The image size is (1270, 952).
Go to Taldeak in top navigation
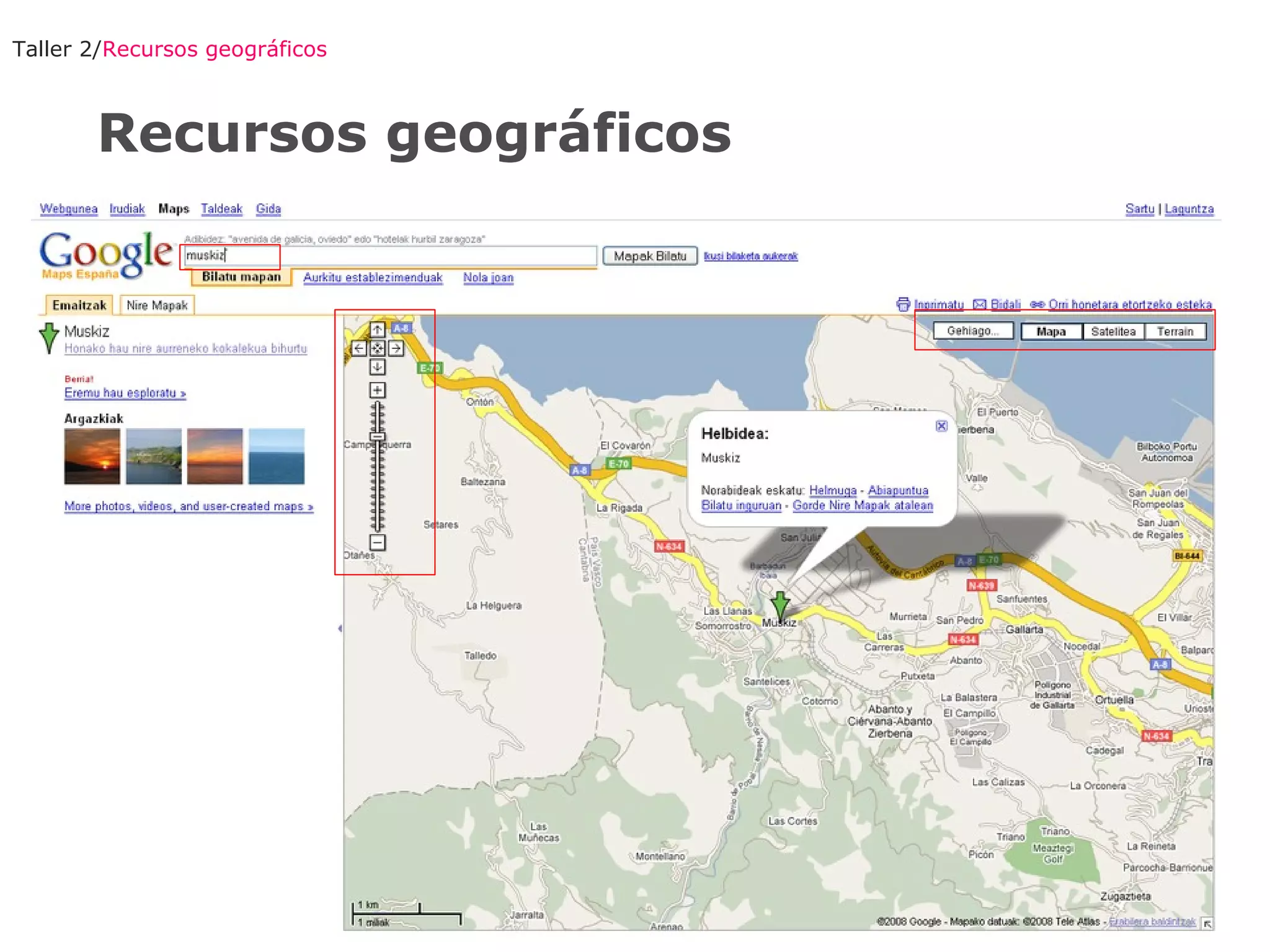[221, 209]
